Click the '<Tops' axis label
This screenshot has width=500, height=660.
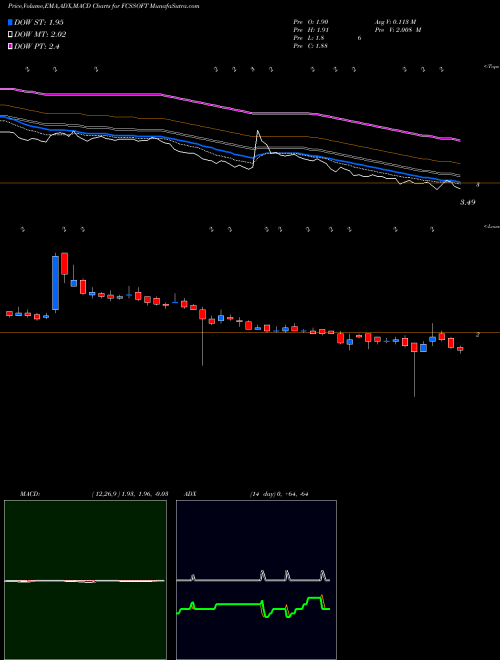coord(492,67)
